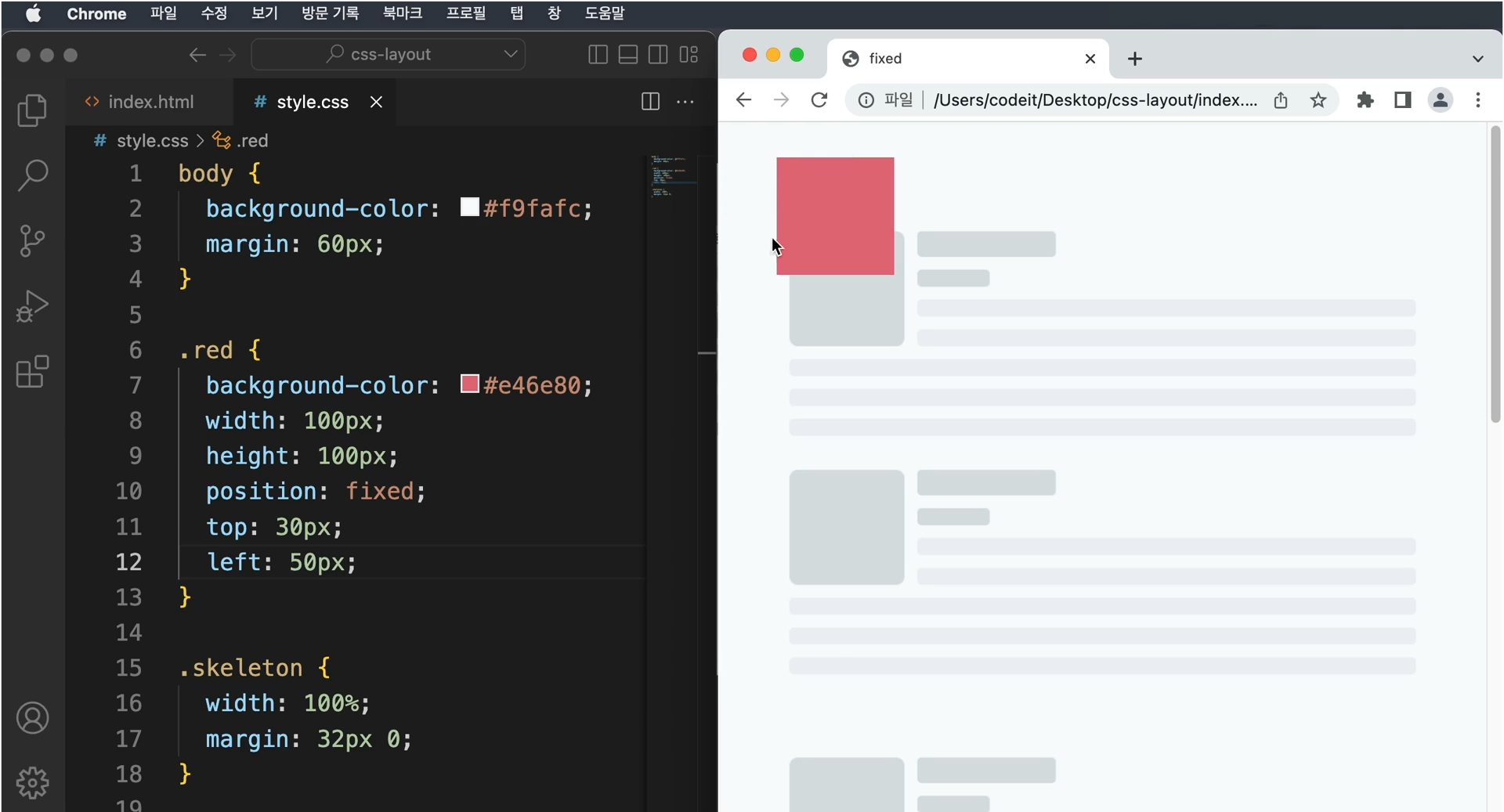This screenshot has width=1504, height=812.
Task: Go forward in Chrome
Action: click(781, 100)
